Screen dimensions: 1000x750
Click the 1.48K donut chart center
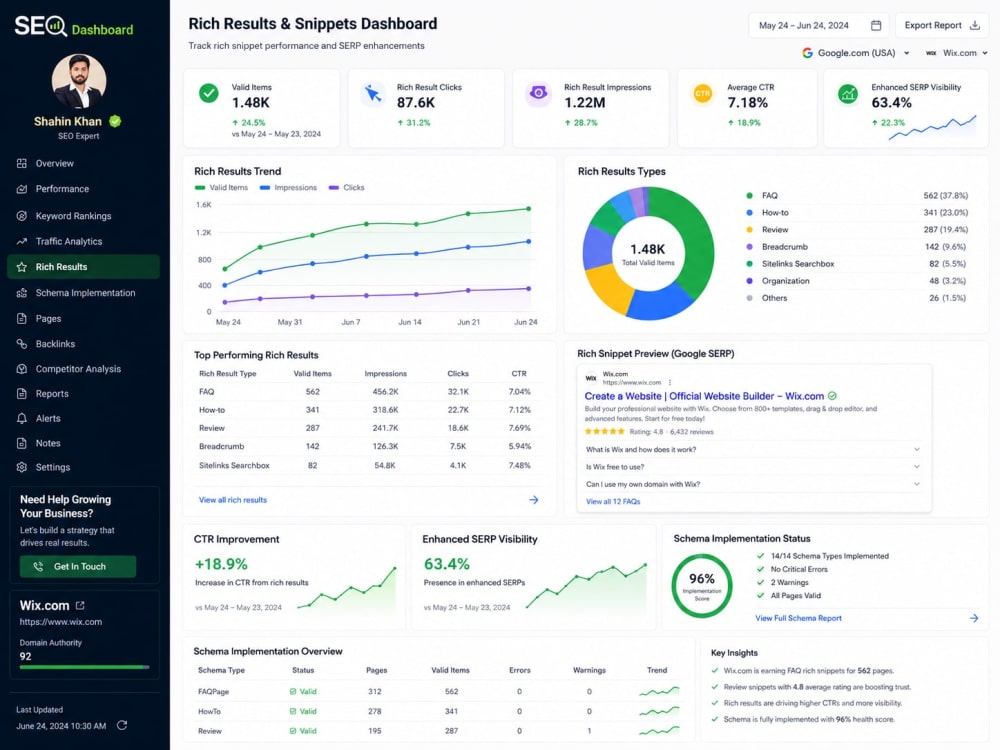point(648,253)
